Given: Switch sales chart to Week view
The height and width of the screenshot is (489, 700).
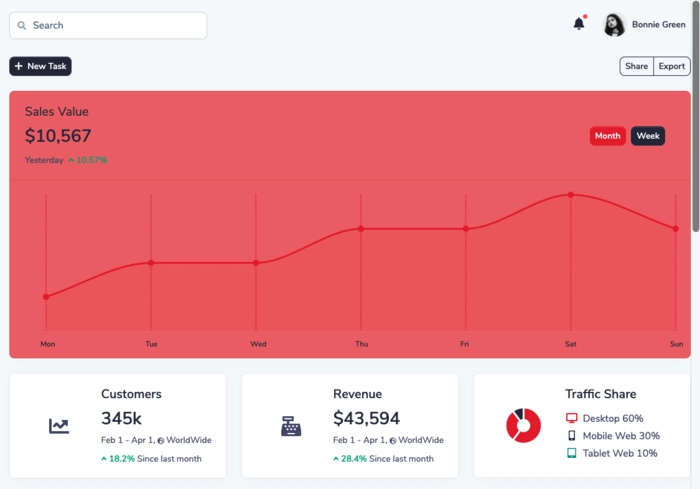Looking at the screenshot, I should click(648, 136).
